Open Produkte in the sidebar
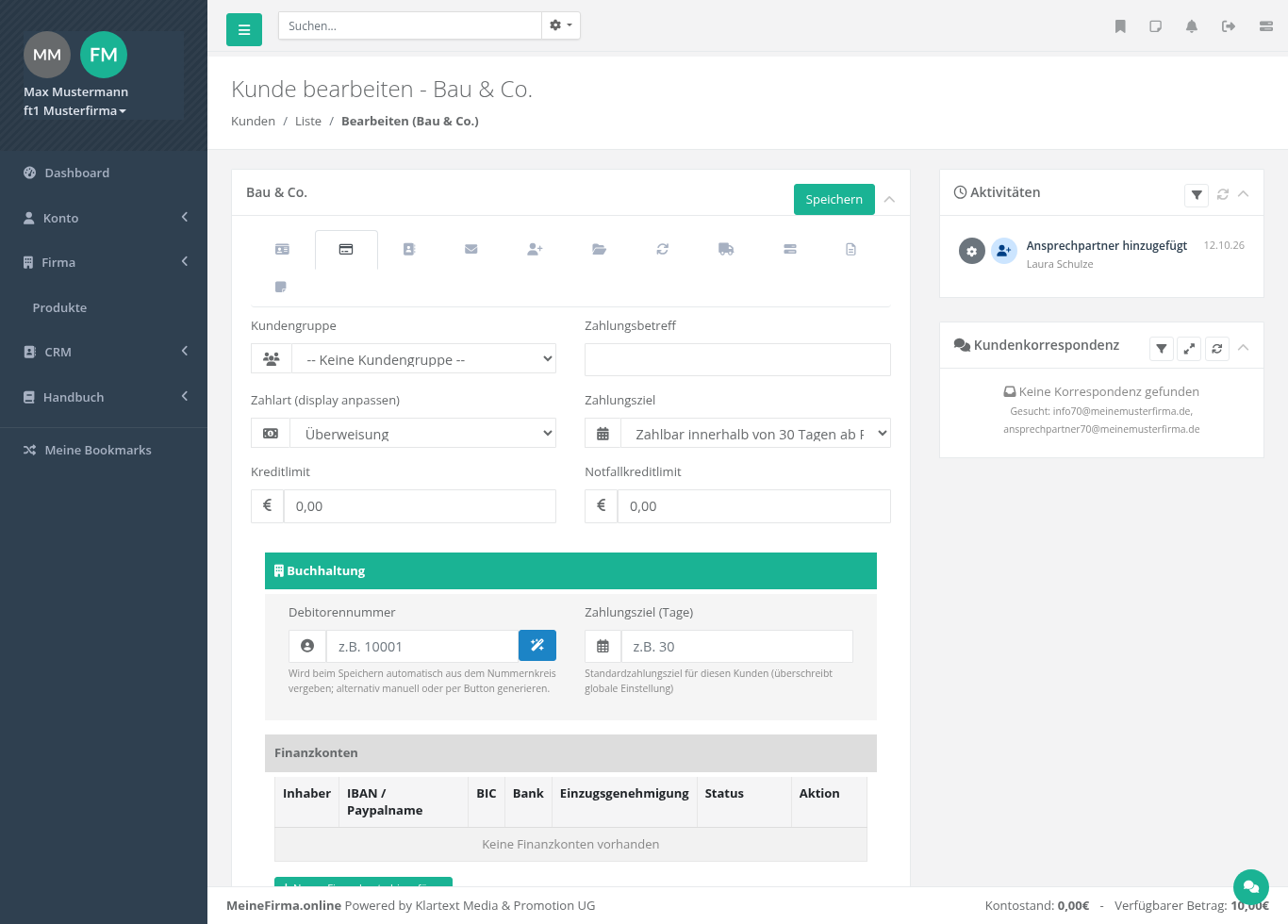 point(104,307)
